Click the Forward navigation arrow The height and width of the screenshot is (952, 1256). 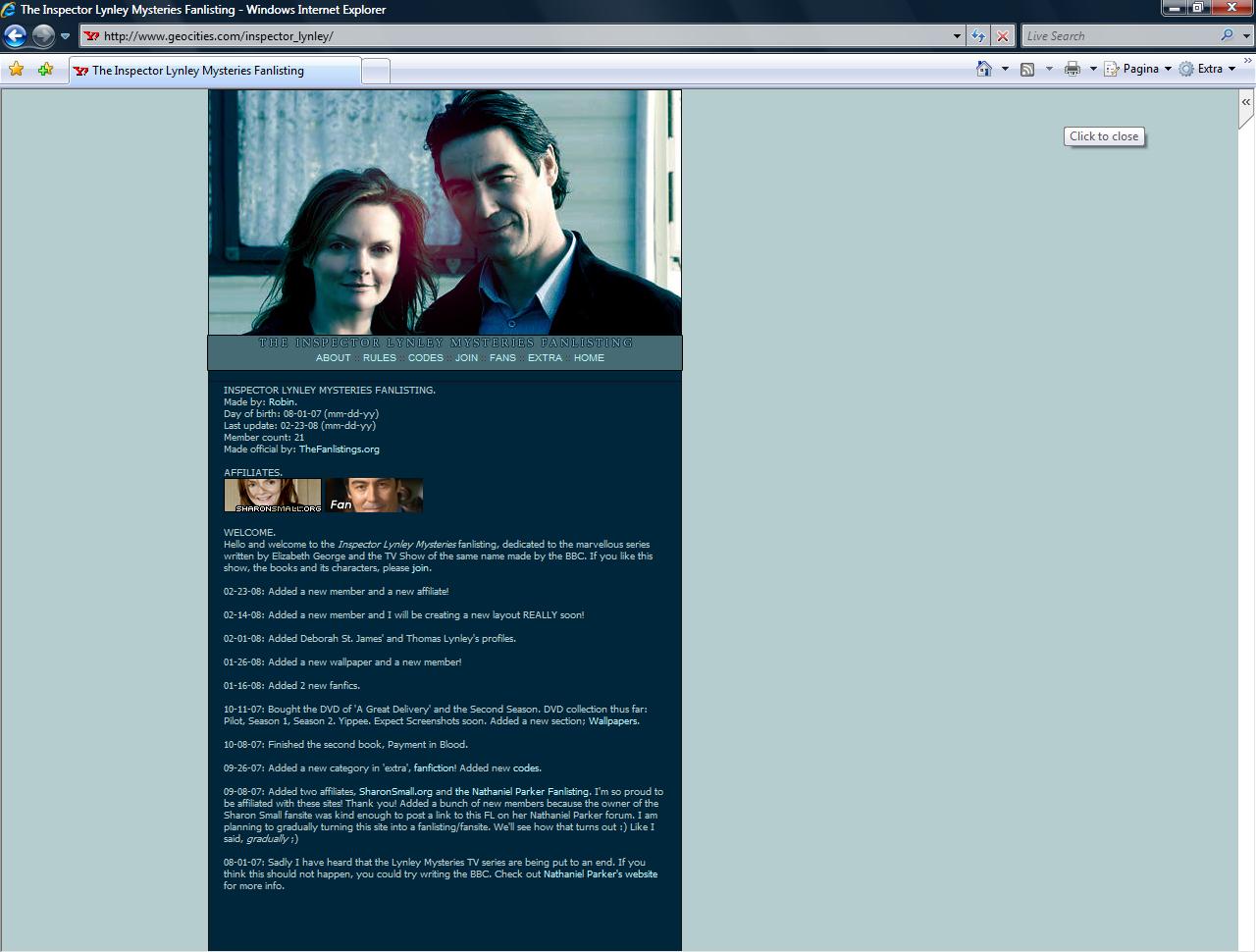tap(43, 36)
